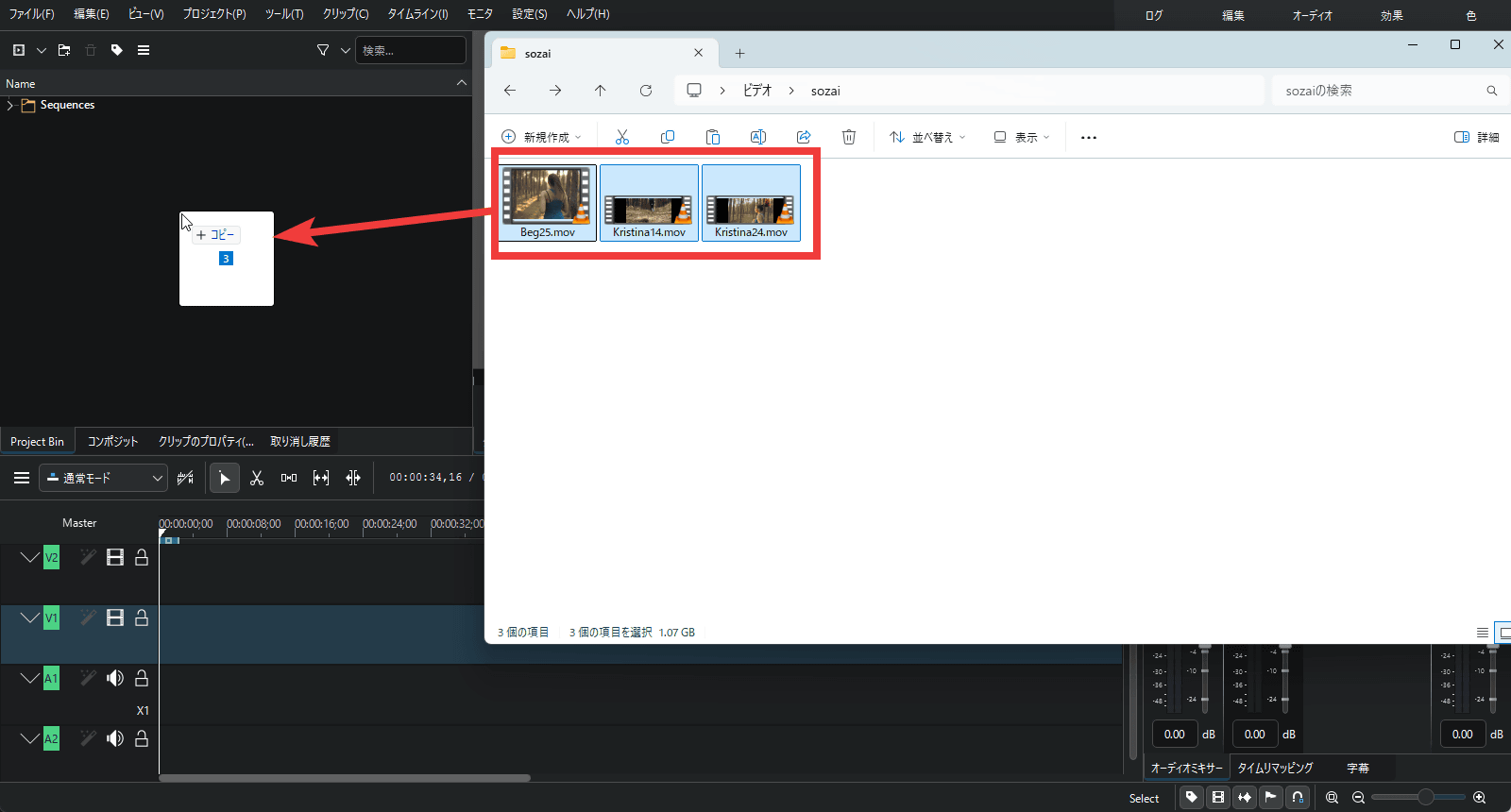The height and width of the screenshot is (812, 1511).
Task: Open the タイムライン menu
Action: [x=417, y=14]
